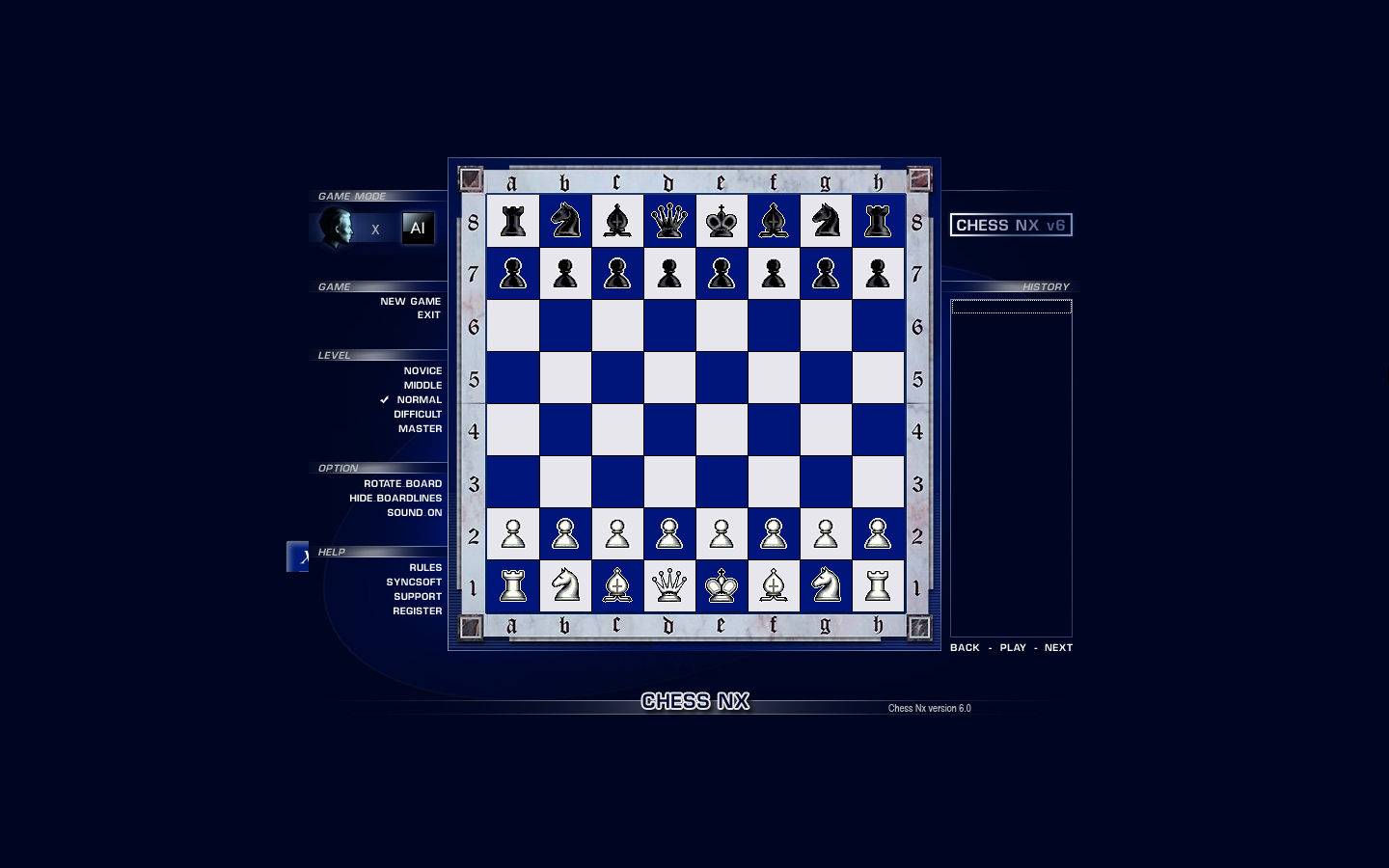
Task: Click the empty d5 square
Action: pyautogui.click(x=669, y=377)
